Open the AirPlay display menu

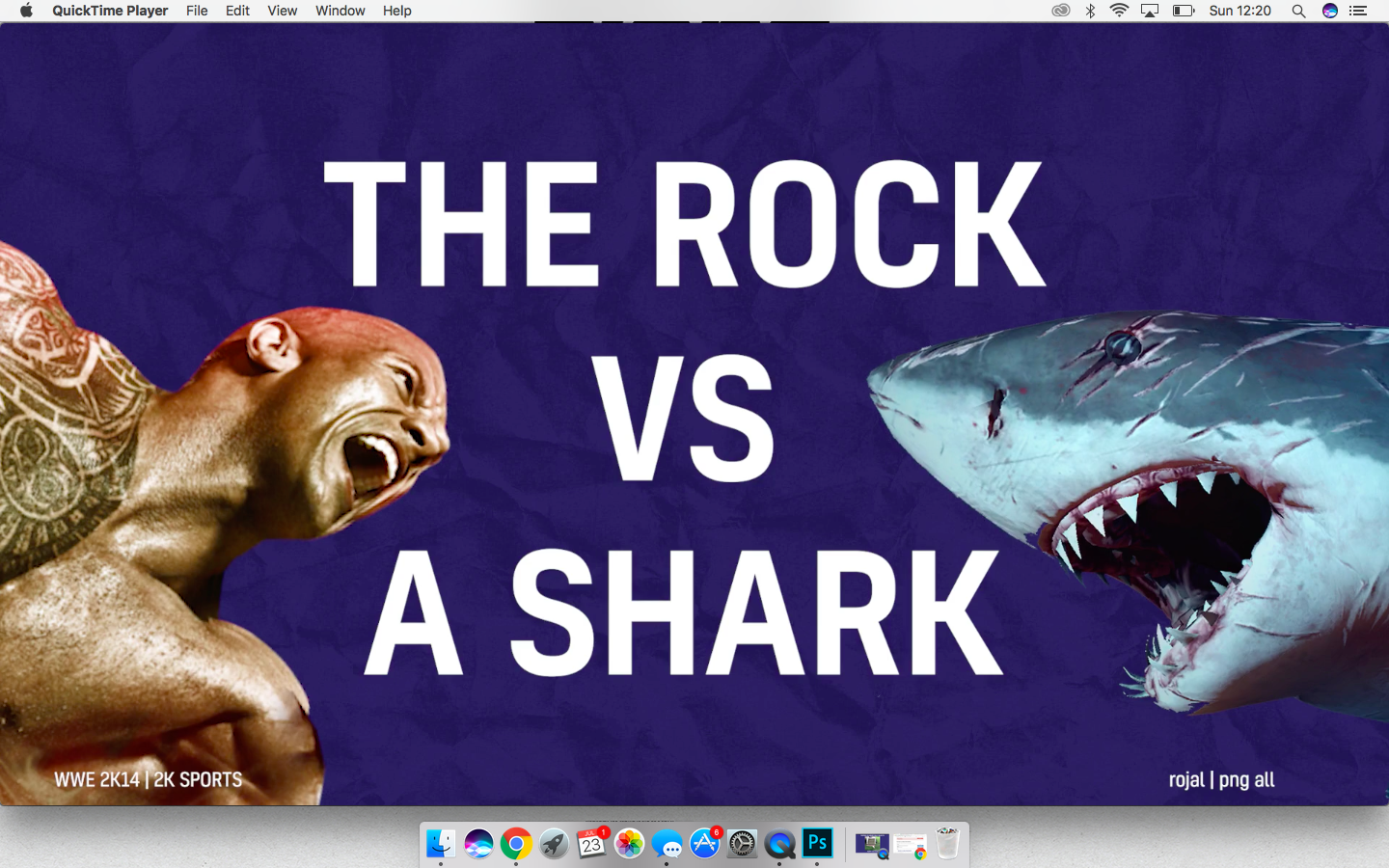1150,11
